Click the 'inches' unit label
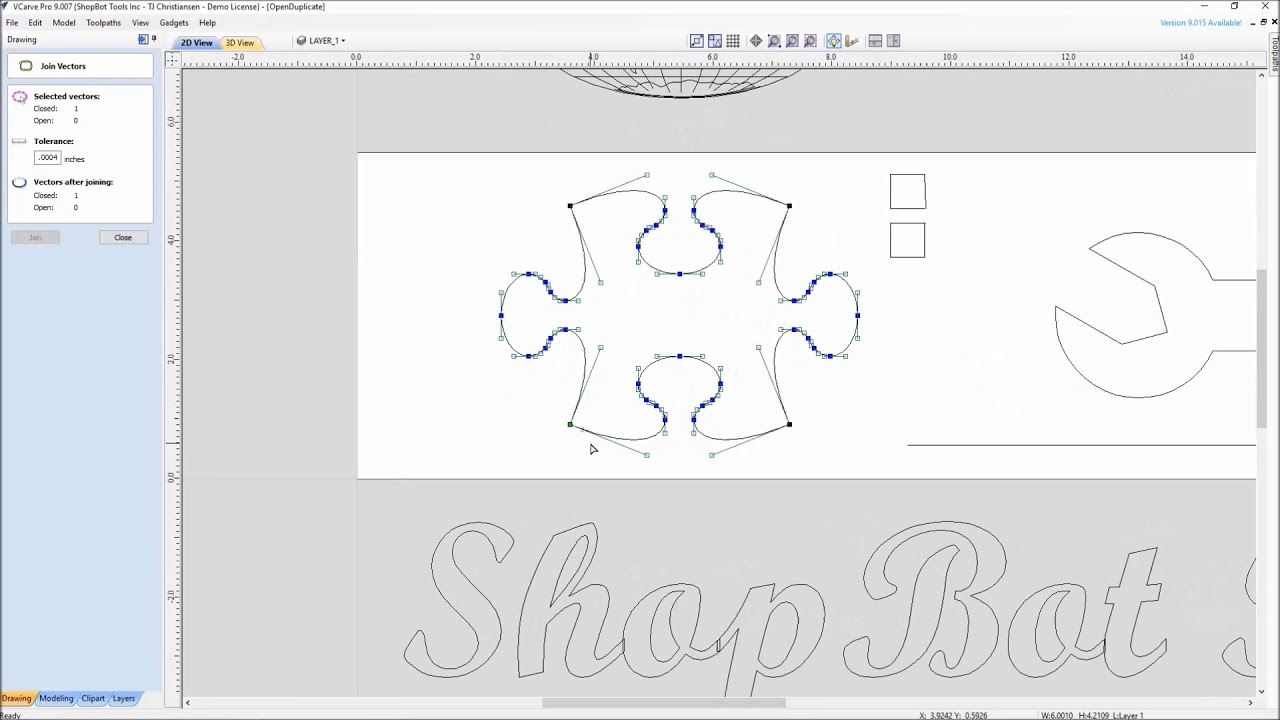Viewport: 1280px width, 720px height. (75, 159)
